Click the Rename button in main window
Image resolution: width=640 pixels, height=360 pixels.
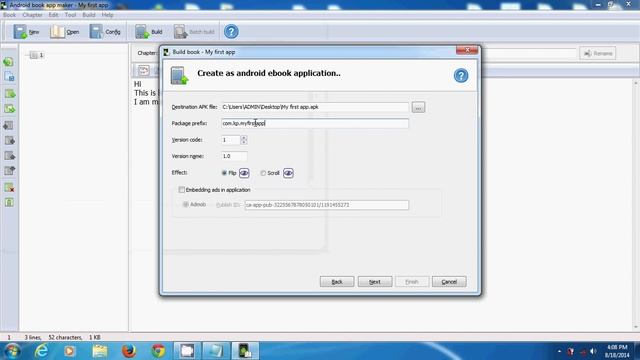coord(598,53)
